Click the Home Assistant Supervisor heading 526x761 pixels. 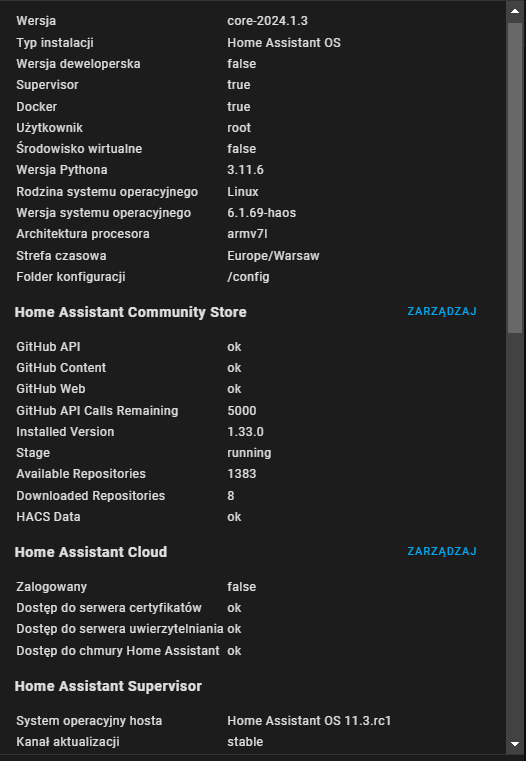point(108,686)
